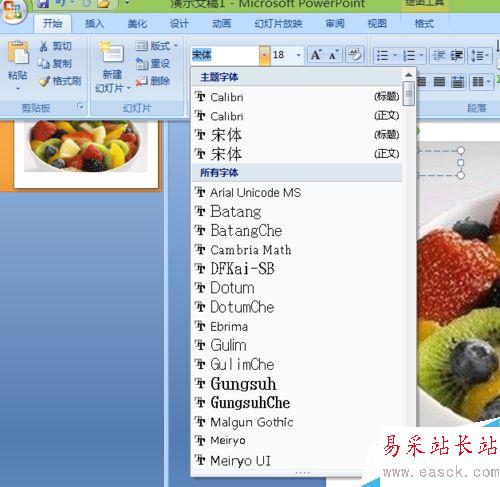Choose the Batang font

click(x=297, y=211)
